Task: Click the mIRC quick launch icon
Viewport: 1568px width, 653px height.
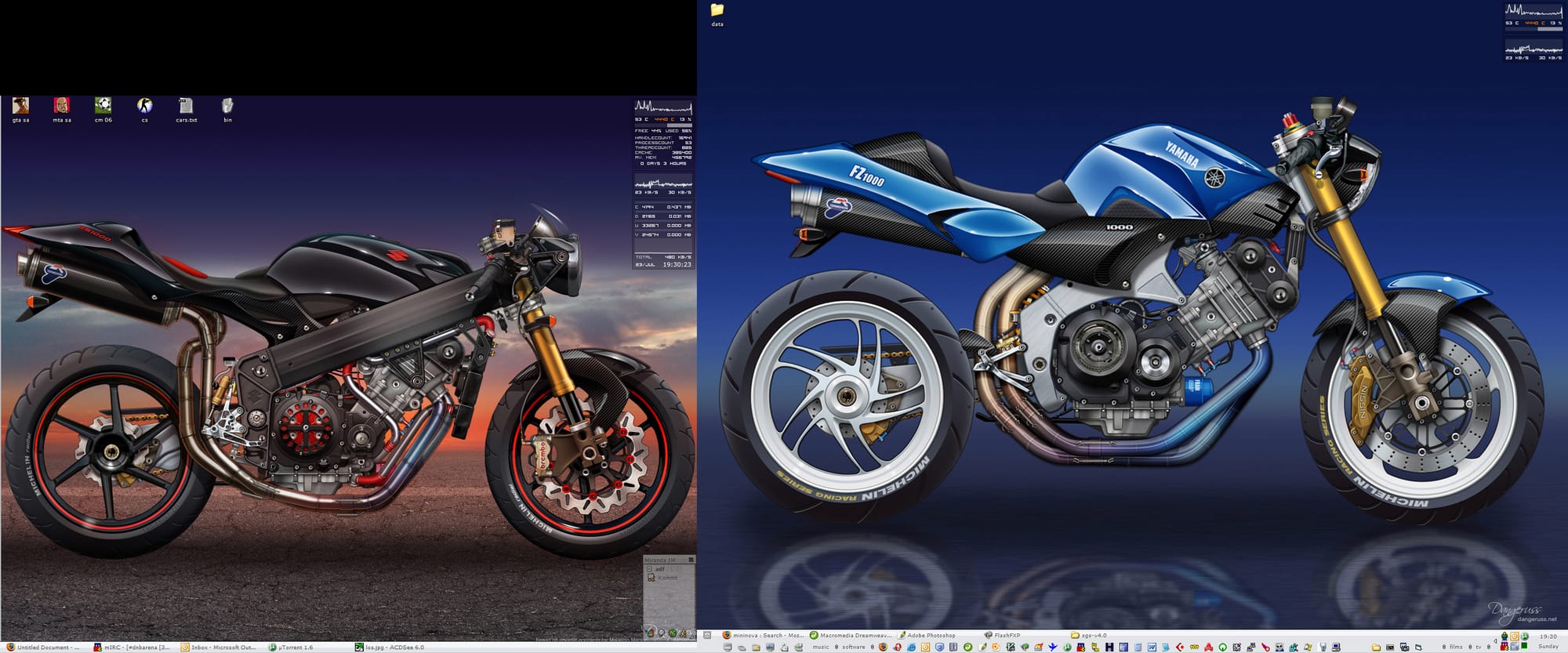Action: pos(1080,647)
